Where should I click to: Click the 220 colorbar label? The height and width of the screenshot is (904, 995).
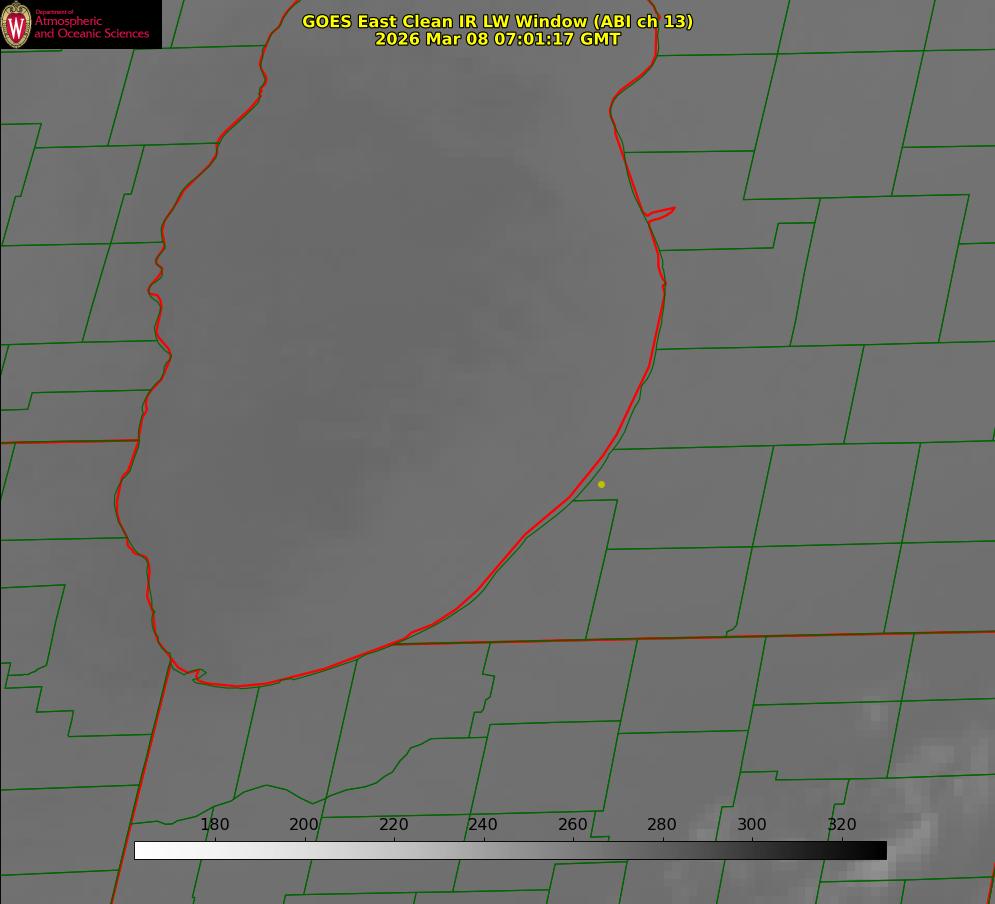pyautogui.click(x=393, y=824)
